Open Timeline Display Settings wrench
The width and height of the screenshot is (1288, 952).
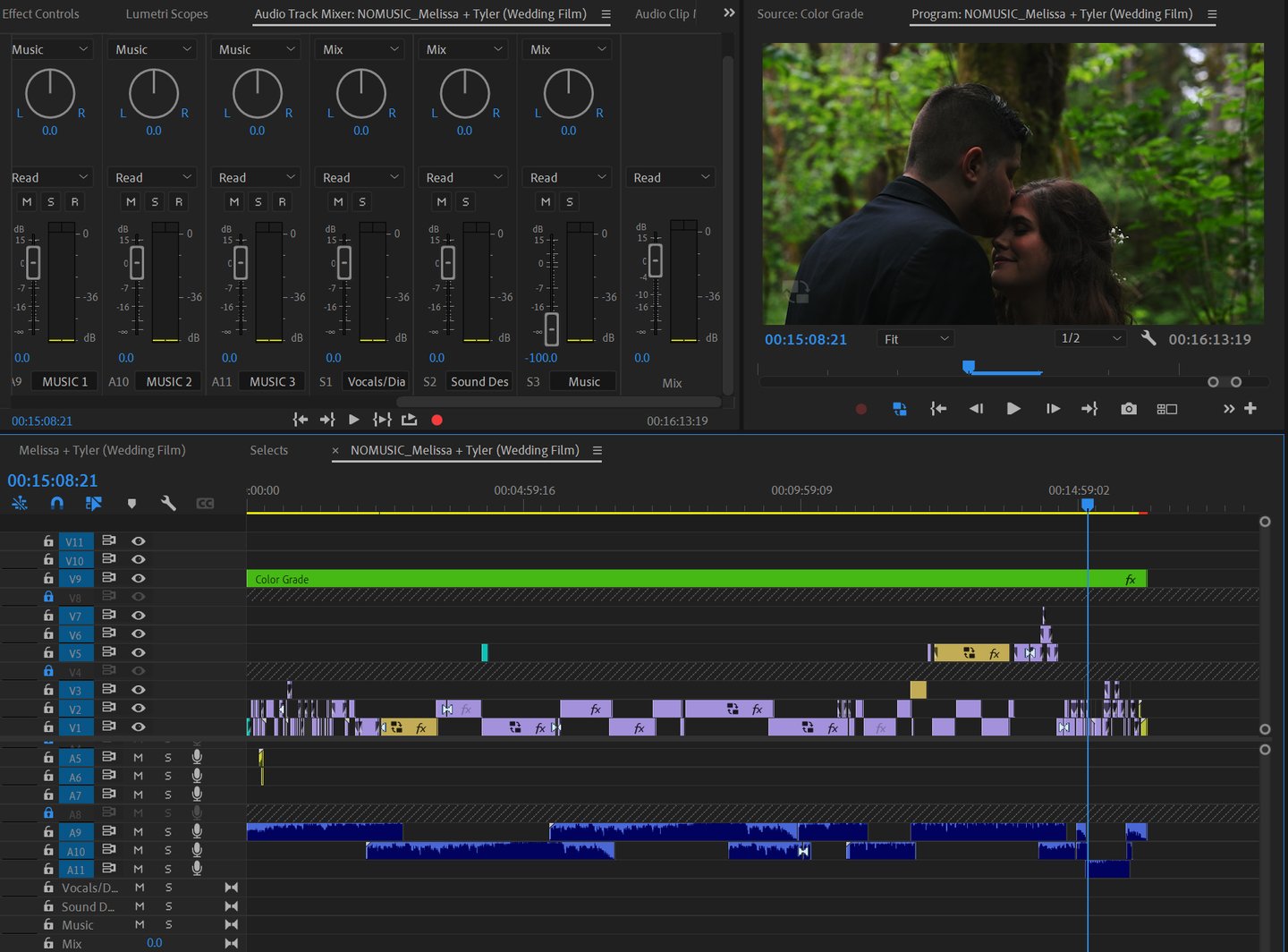pos(168,503)
